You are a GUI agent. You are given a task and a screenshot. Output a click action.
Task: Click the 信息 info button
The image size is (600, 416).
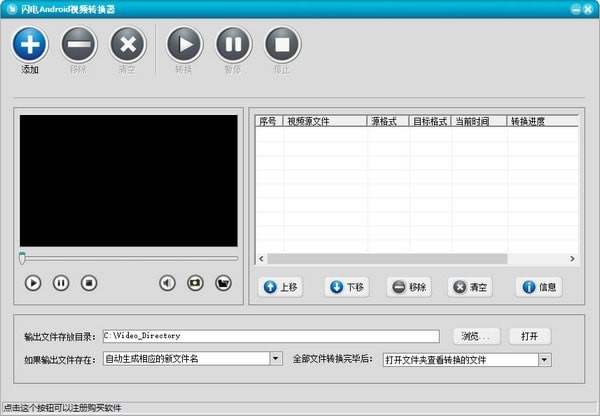click(x=538, y=287)
